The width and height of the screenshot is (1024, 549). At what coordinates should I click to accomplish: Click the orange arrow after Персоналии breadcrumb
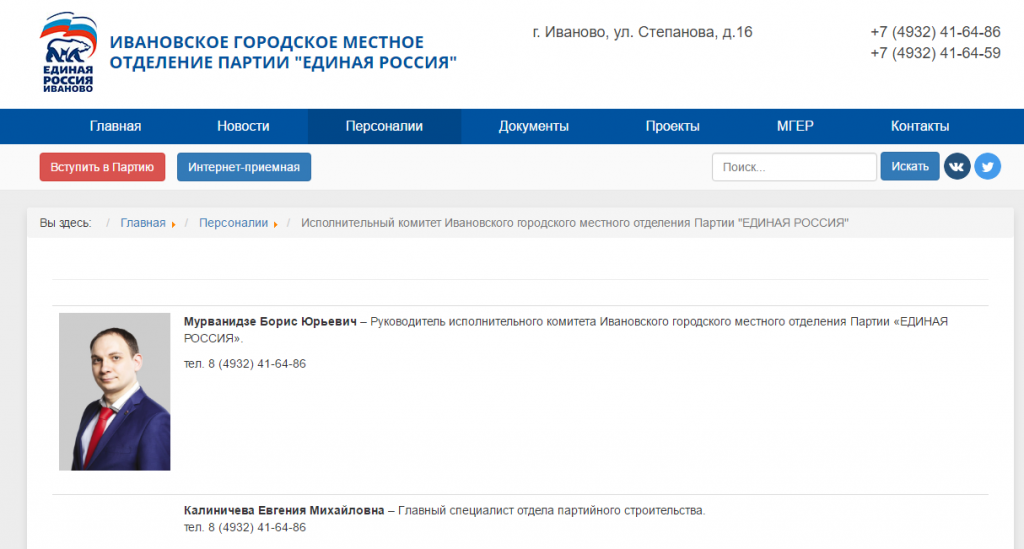click(x=276, y=225)
